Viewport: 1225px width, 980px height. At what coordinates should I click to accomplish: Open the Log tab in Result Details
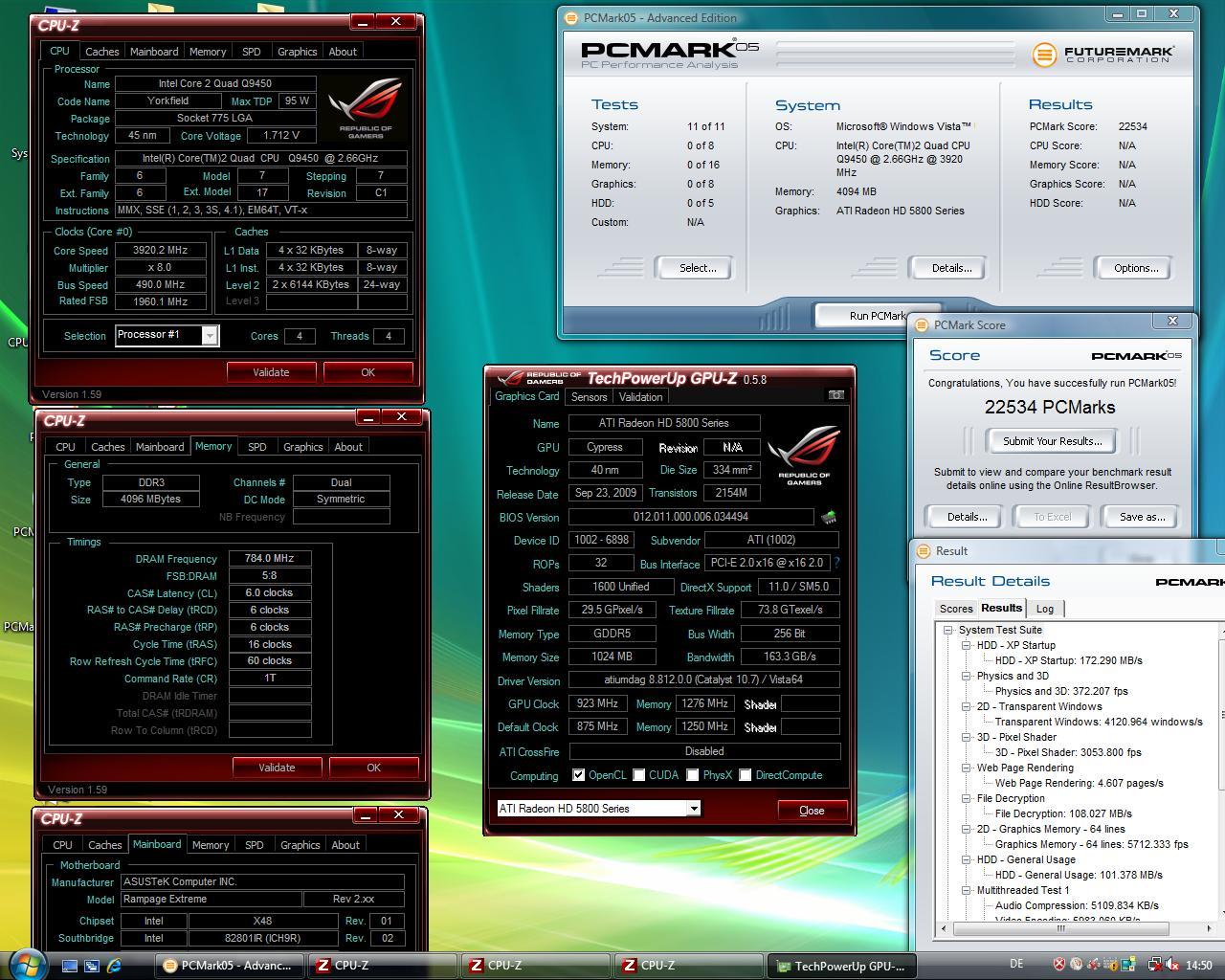point(1045,609)
